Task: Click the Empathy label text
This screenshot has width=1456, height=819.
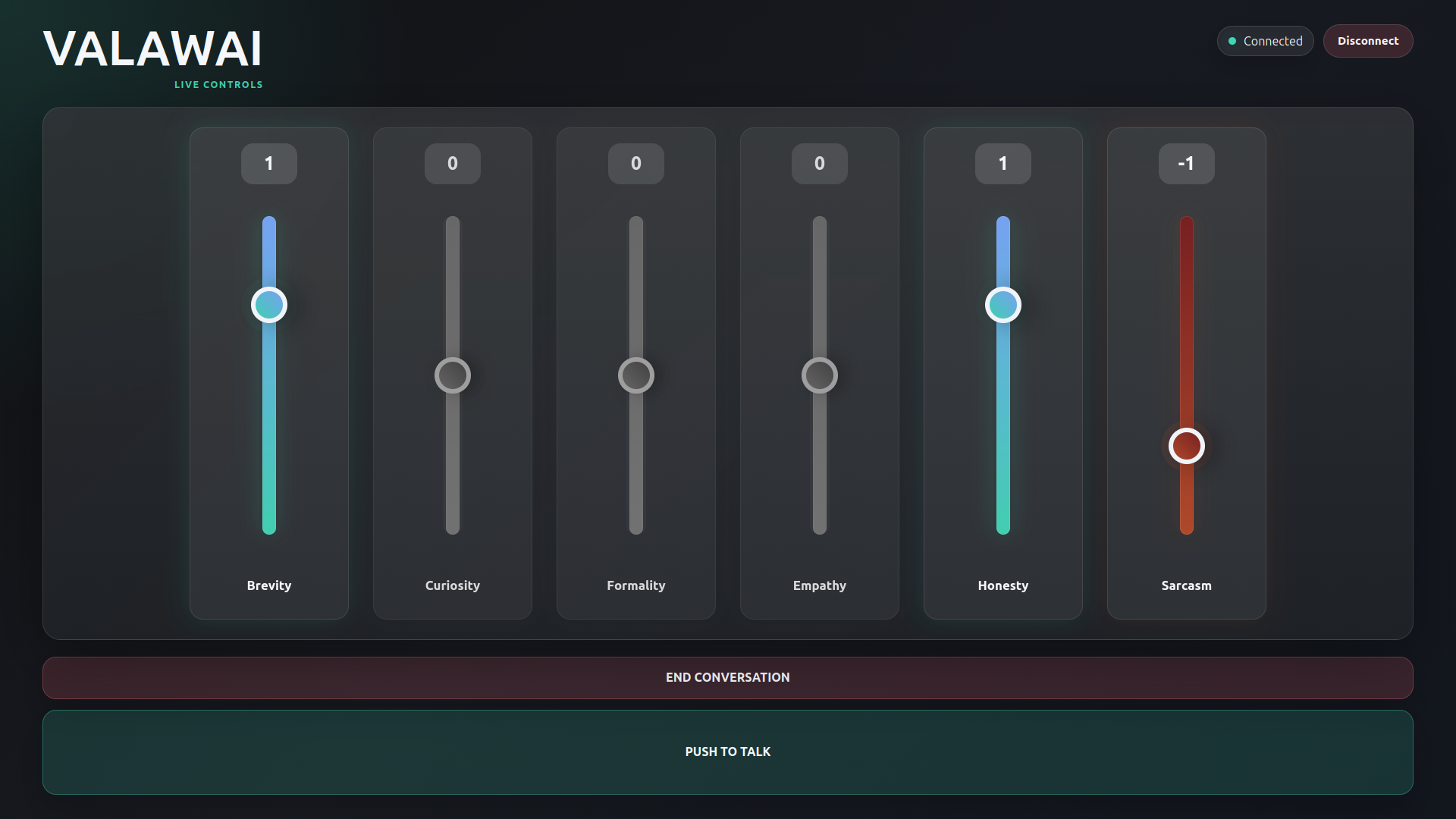Action: [820, 585]
